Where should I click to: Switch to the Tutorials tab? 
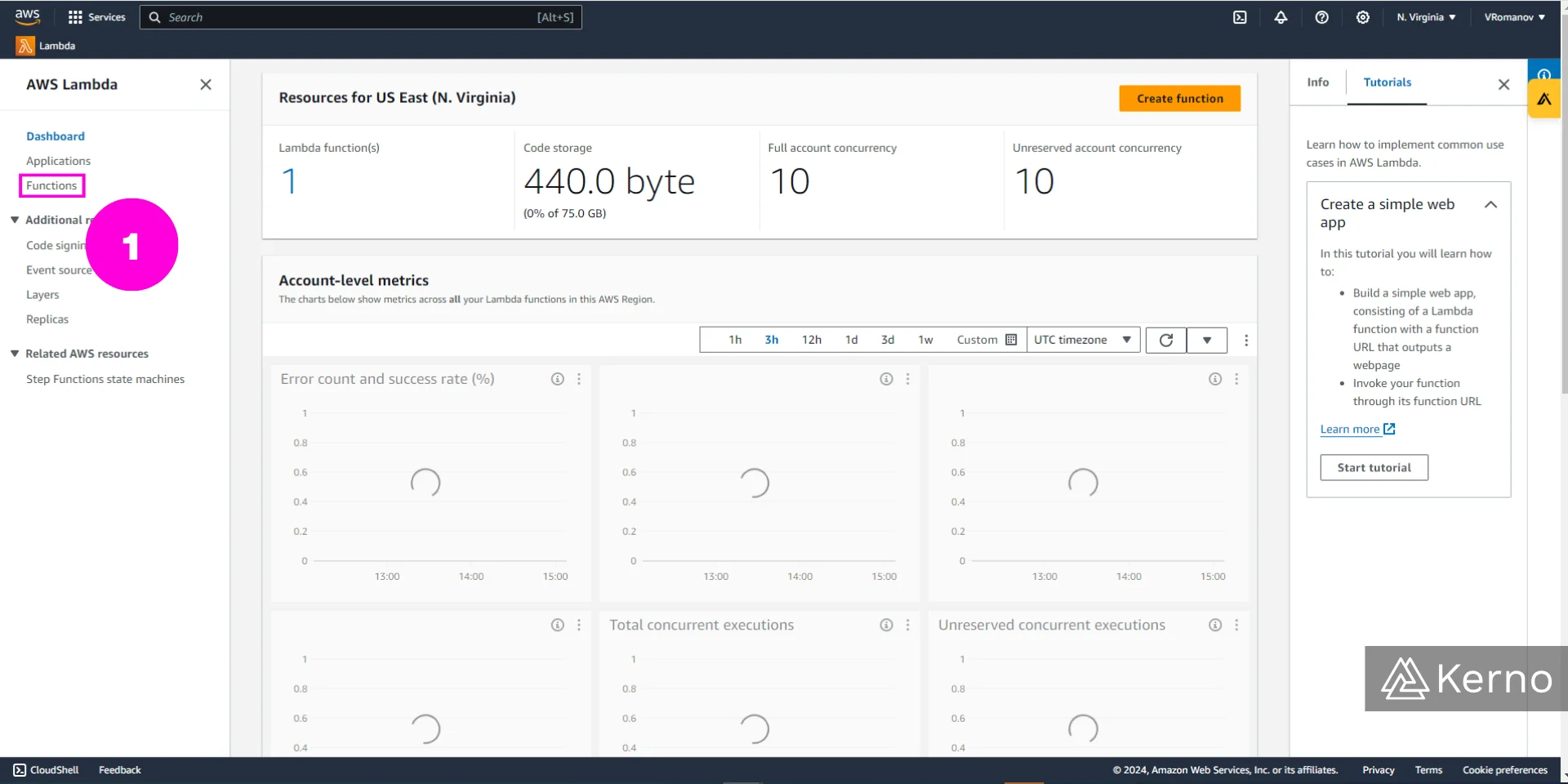(1387, 82)
